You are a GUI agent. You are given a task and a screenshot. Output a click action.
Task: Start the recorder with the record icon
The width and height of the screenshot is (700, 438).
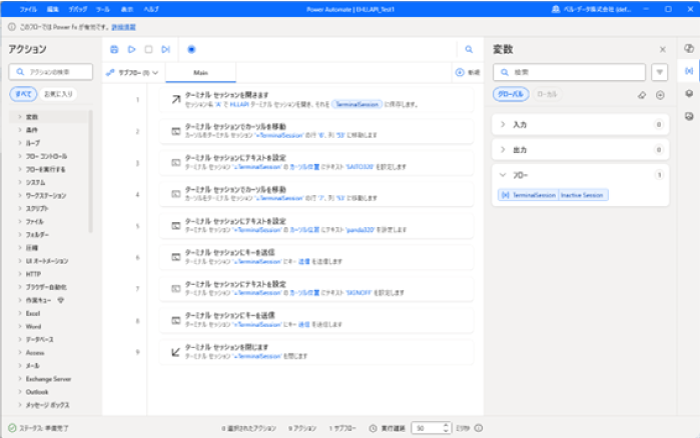pos(191,49)
